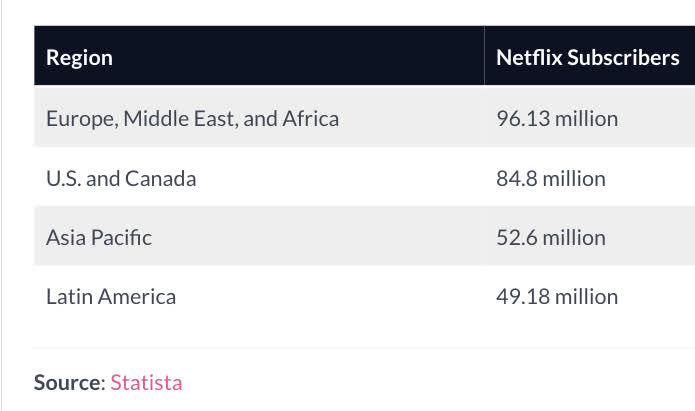Select the Europe, Middle East, and Africa cell
The image size is (695, 411).
[x=192, y=119]
